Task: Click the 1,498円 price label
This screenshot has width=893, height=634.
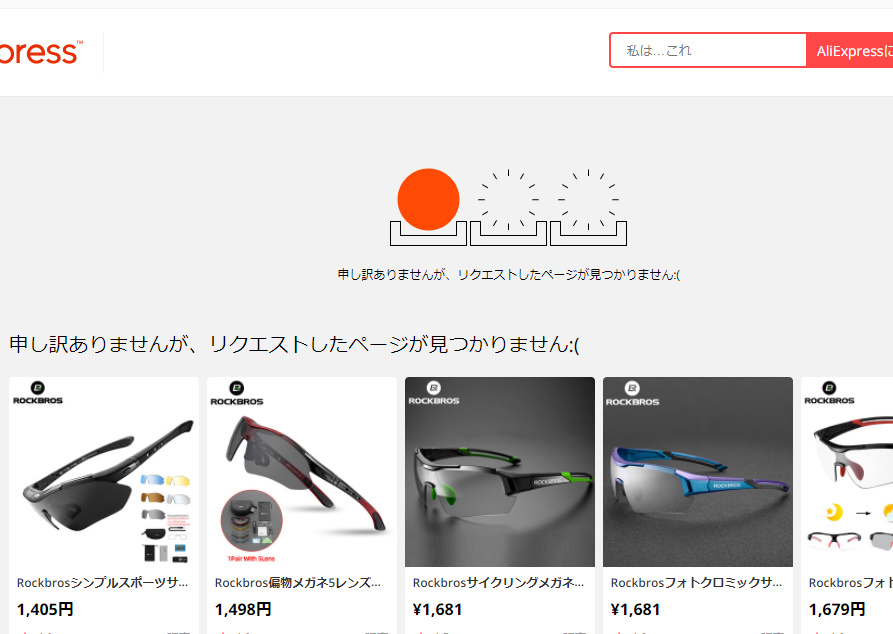Action: 243,610
